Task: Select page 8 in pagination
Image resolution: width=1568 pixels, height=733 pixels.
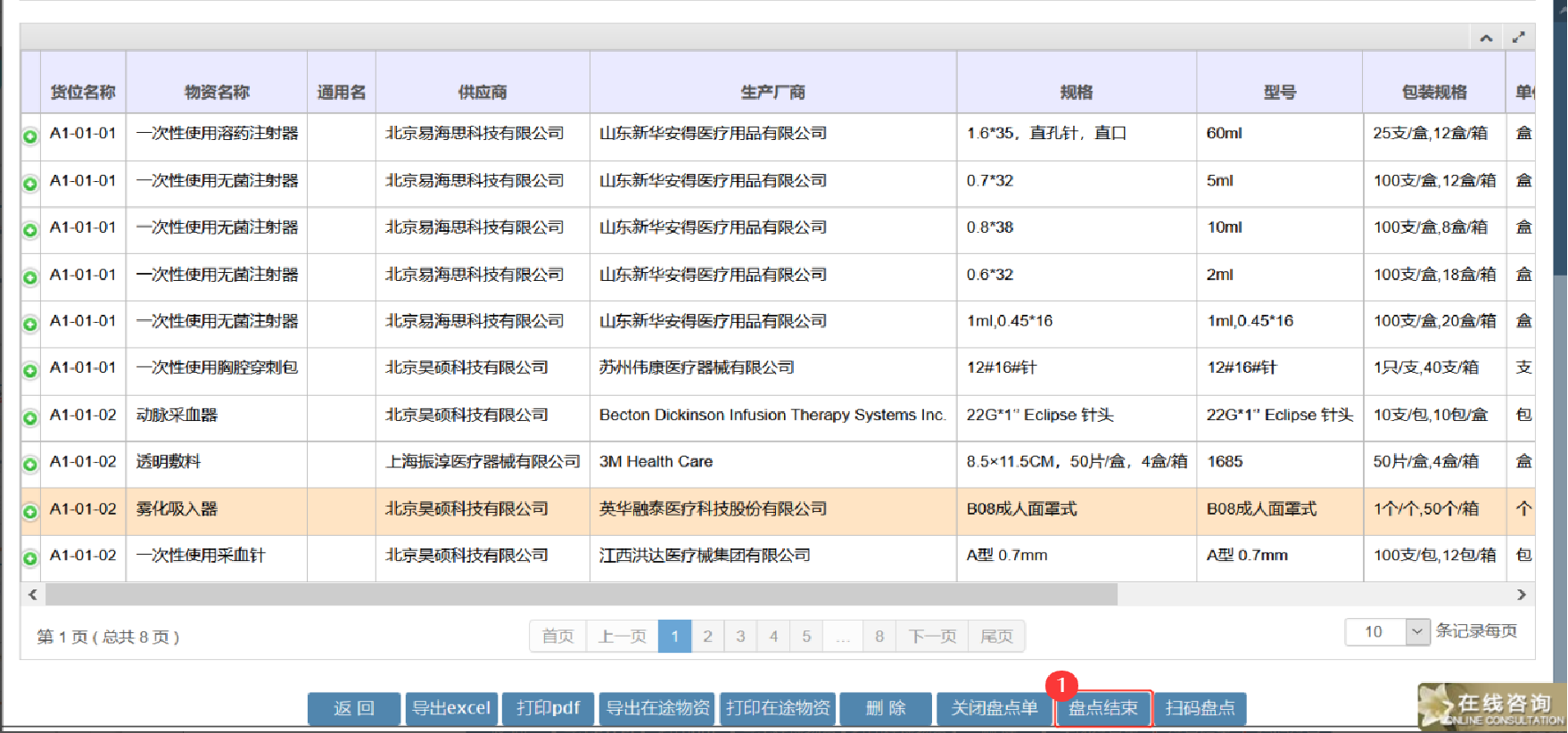Action: coord(879,637)
